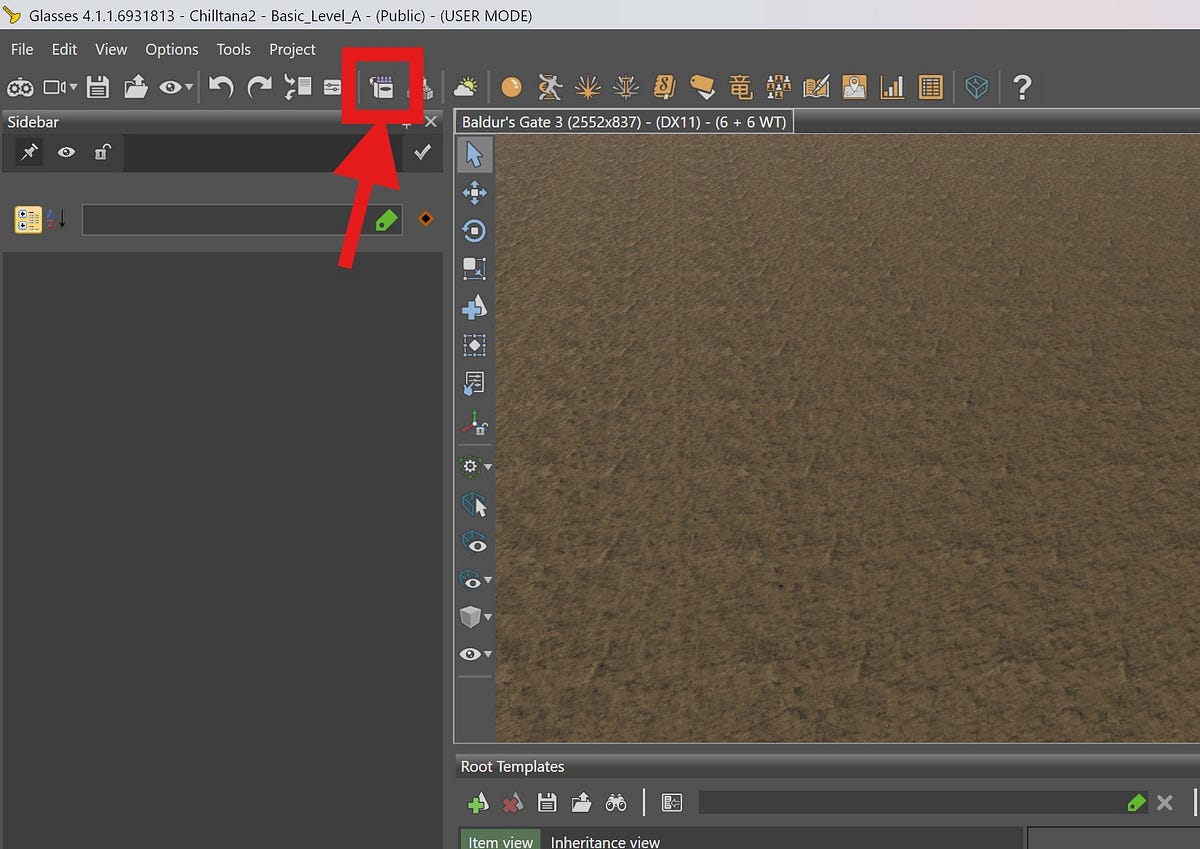Toggle visibility with the Sidebar eye icon
The height and width of the screenshot is (849, 1200).
(x=66, y=152)
